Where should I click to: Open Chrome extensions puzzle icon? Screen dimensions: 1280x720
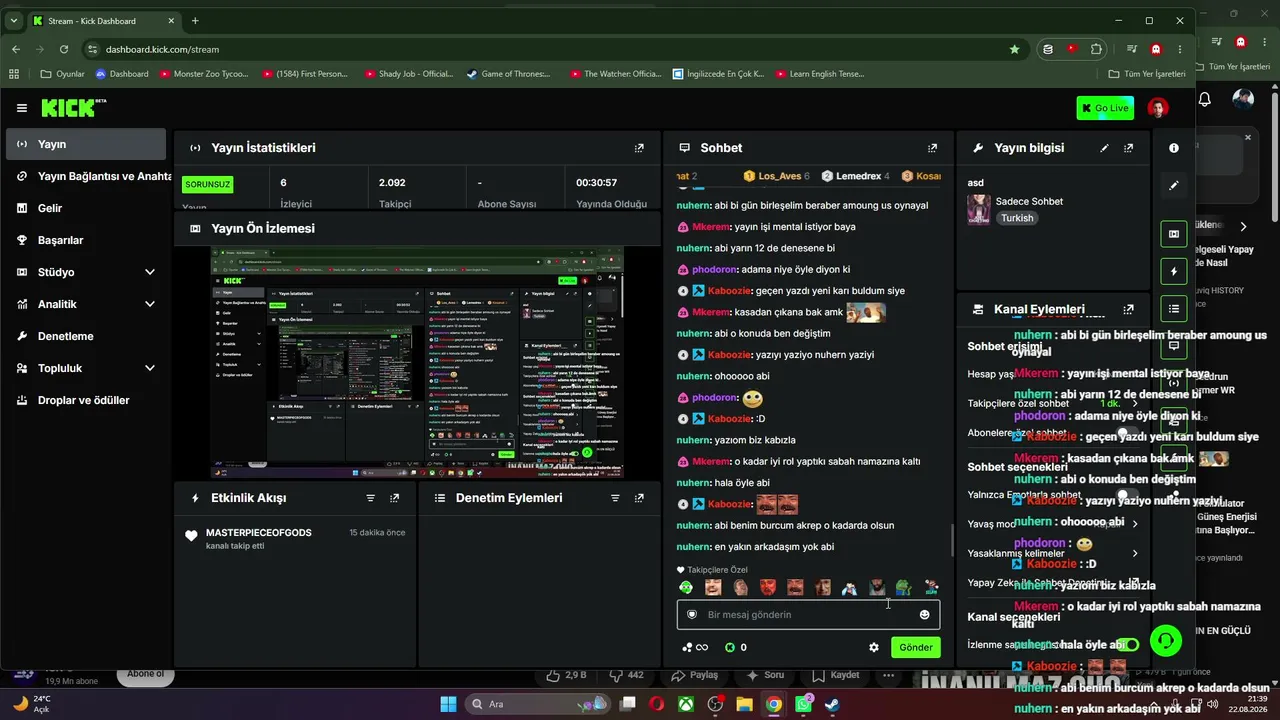coord(1097,49)
